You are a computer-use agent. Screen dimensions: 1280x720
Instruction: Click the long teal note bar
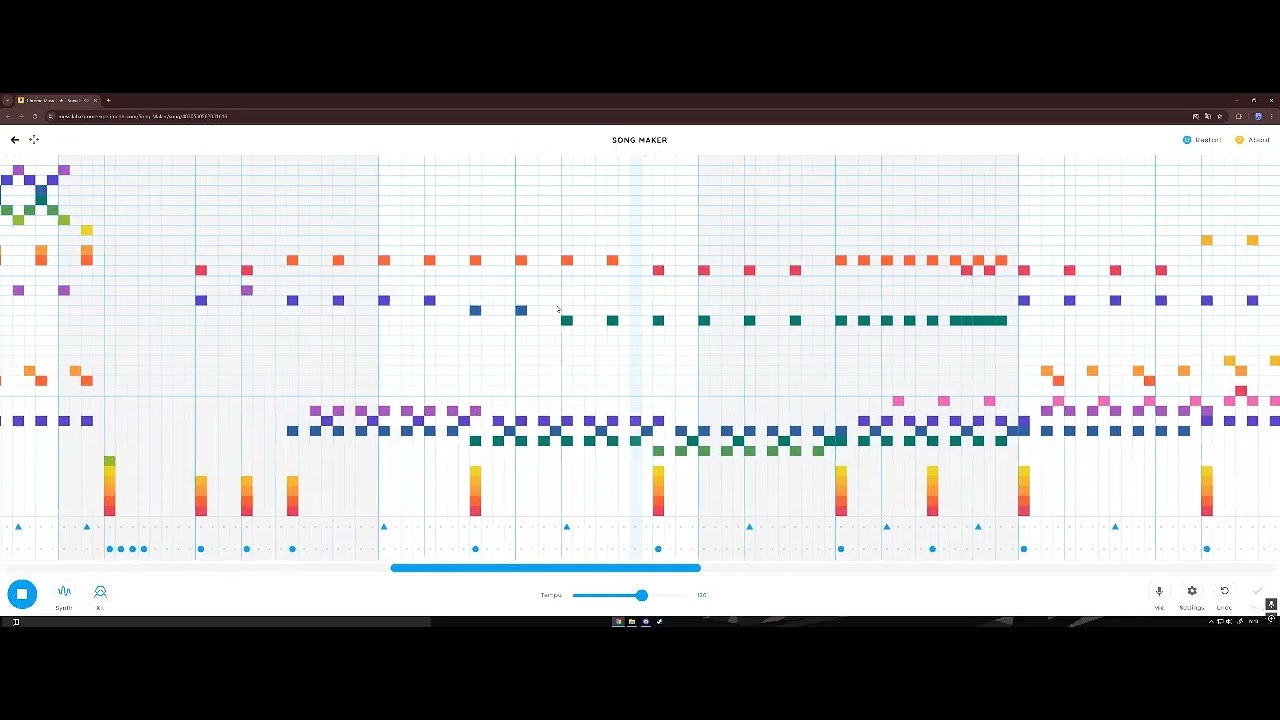click(978, 320)
